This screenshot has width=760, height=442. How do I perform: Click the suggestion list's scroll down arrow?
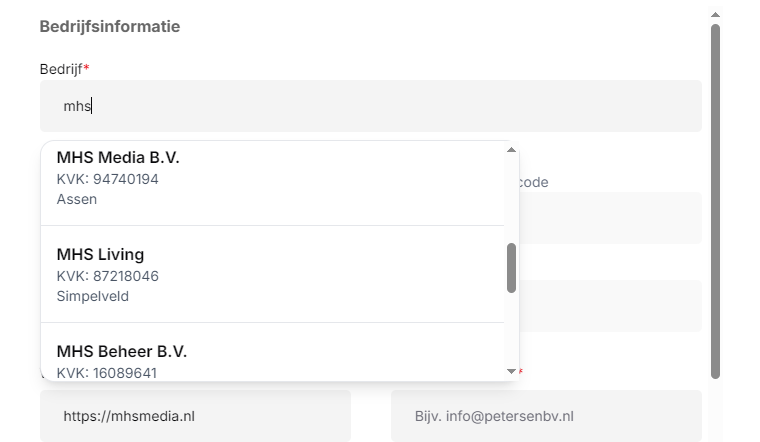coord(511,371)
